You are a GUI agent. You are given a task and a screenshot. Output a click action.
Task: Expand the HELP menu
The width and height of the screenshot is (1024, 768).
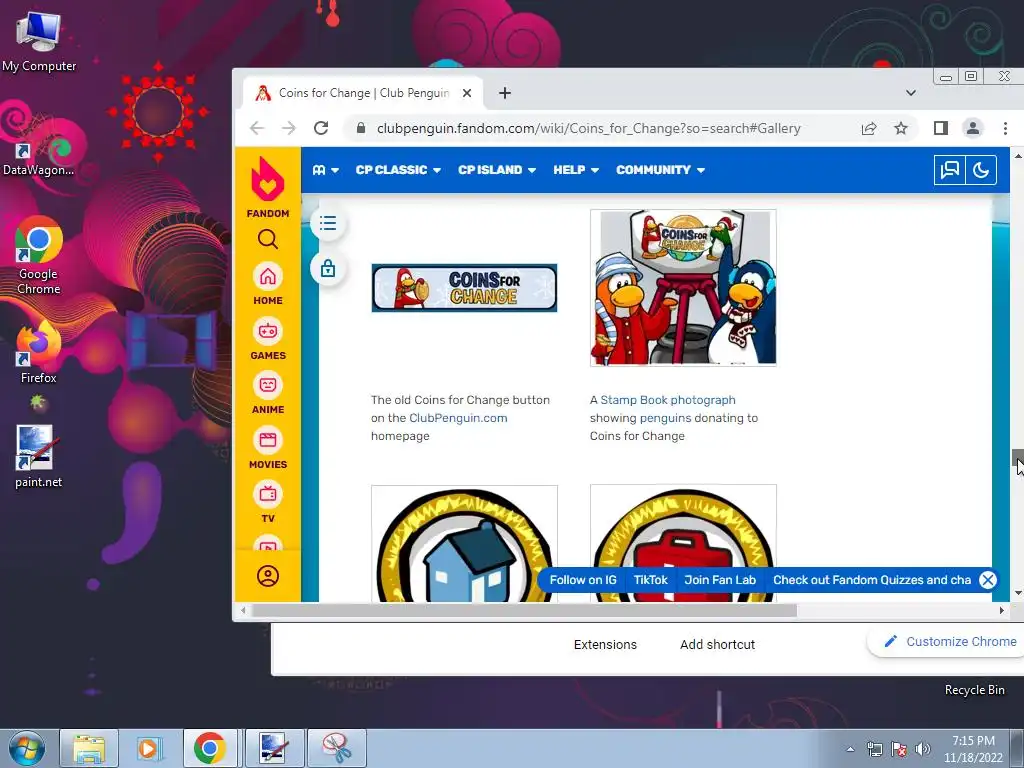point(576,170)
